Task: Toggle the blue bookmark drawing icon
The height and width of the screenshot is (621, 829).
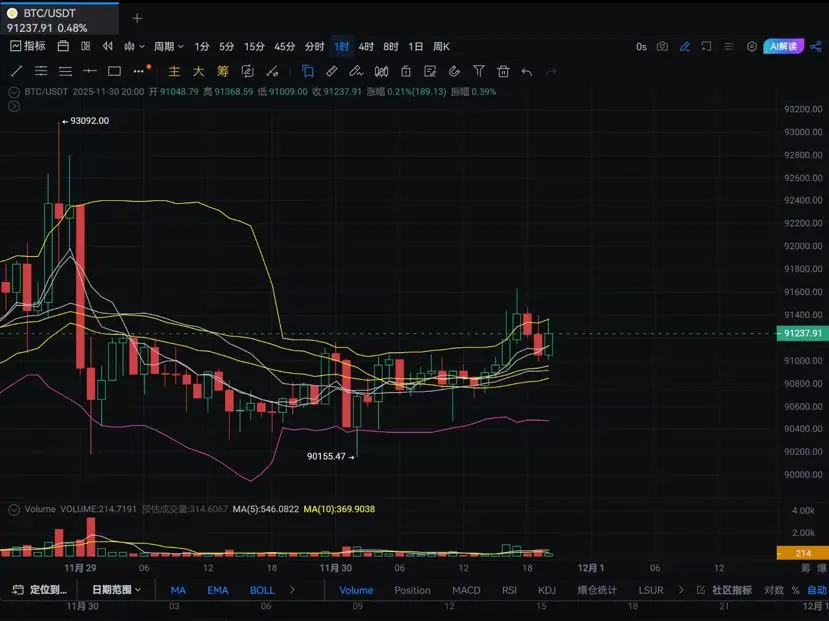Action: point(307,71)
